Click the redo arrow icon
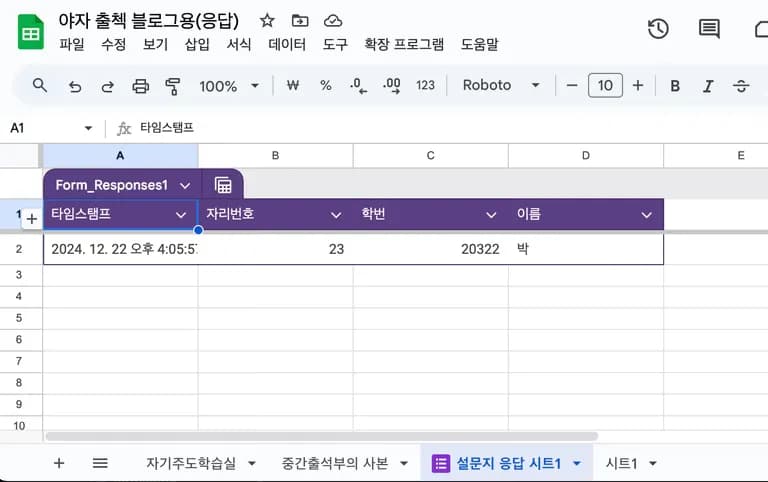This screenshot has width=768, height=482. [107, 86]
